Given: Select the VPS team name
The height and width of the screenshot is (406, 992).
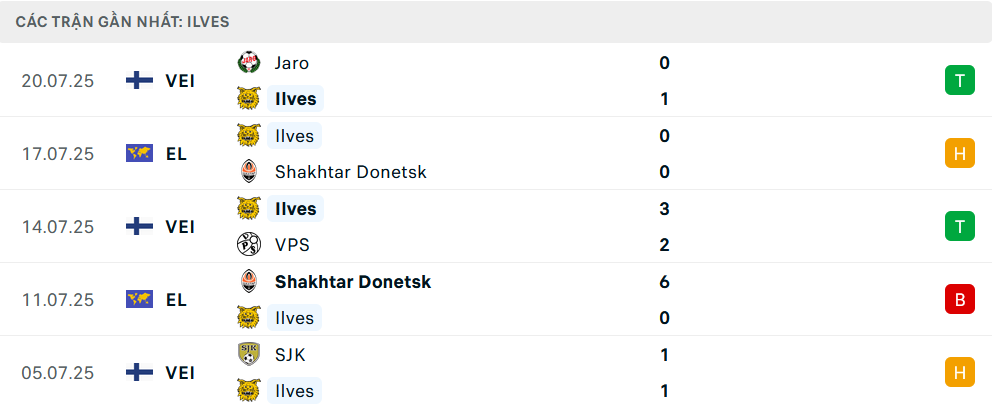Looking at the screenshot, I should click(292, 245).
